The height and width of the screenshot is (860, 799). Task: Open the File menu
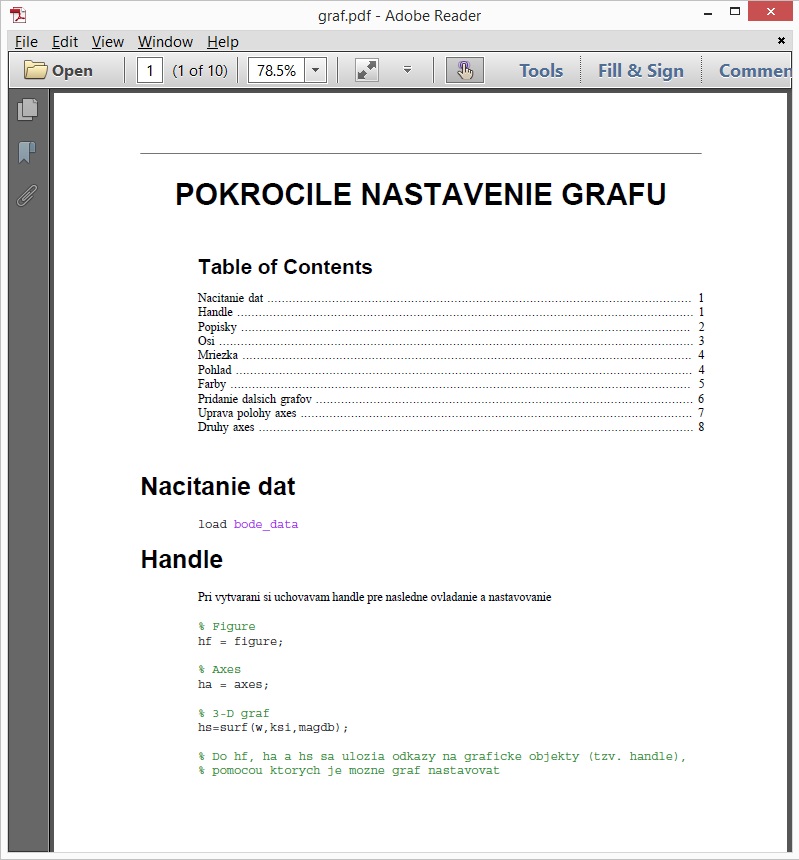[26, 42]
